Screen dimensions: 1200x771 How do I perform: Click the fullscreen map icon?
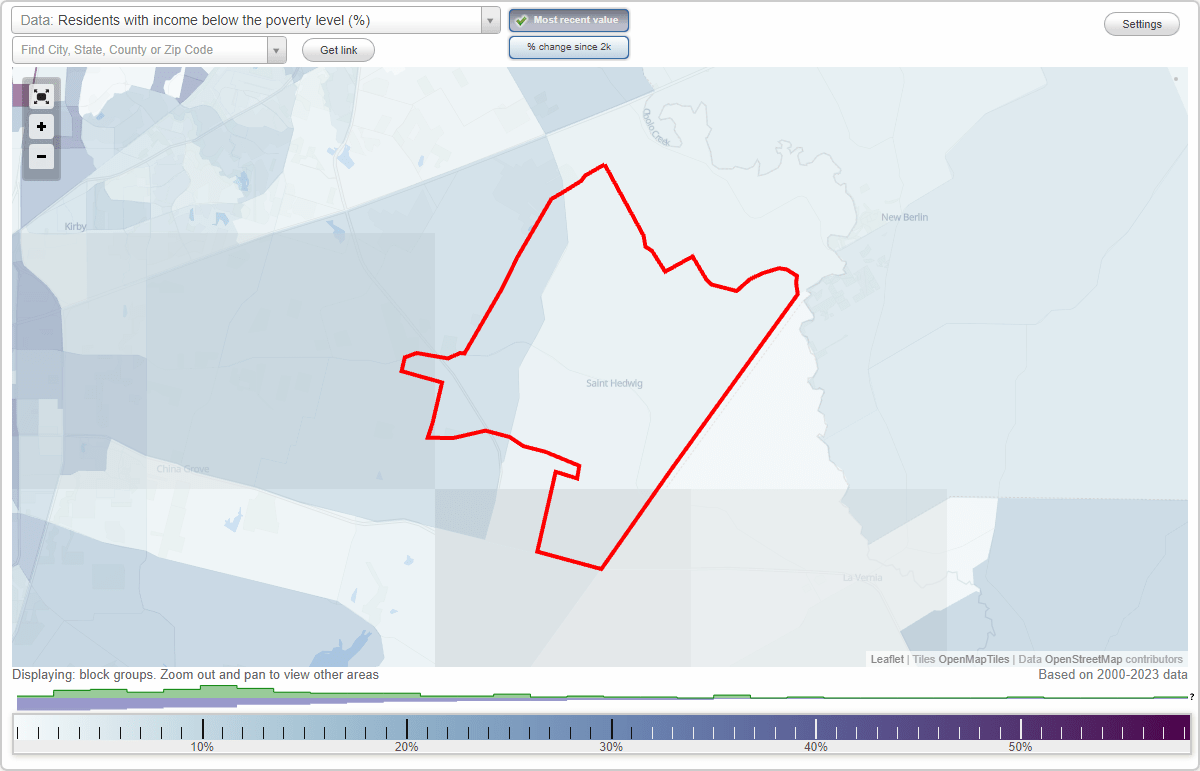(x=41, y=96)
